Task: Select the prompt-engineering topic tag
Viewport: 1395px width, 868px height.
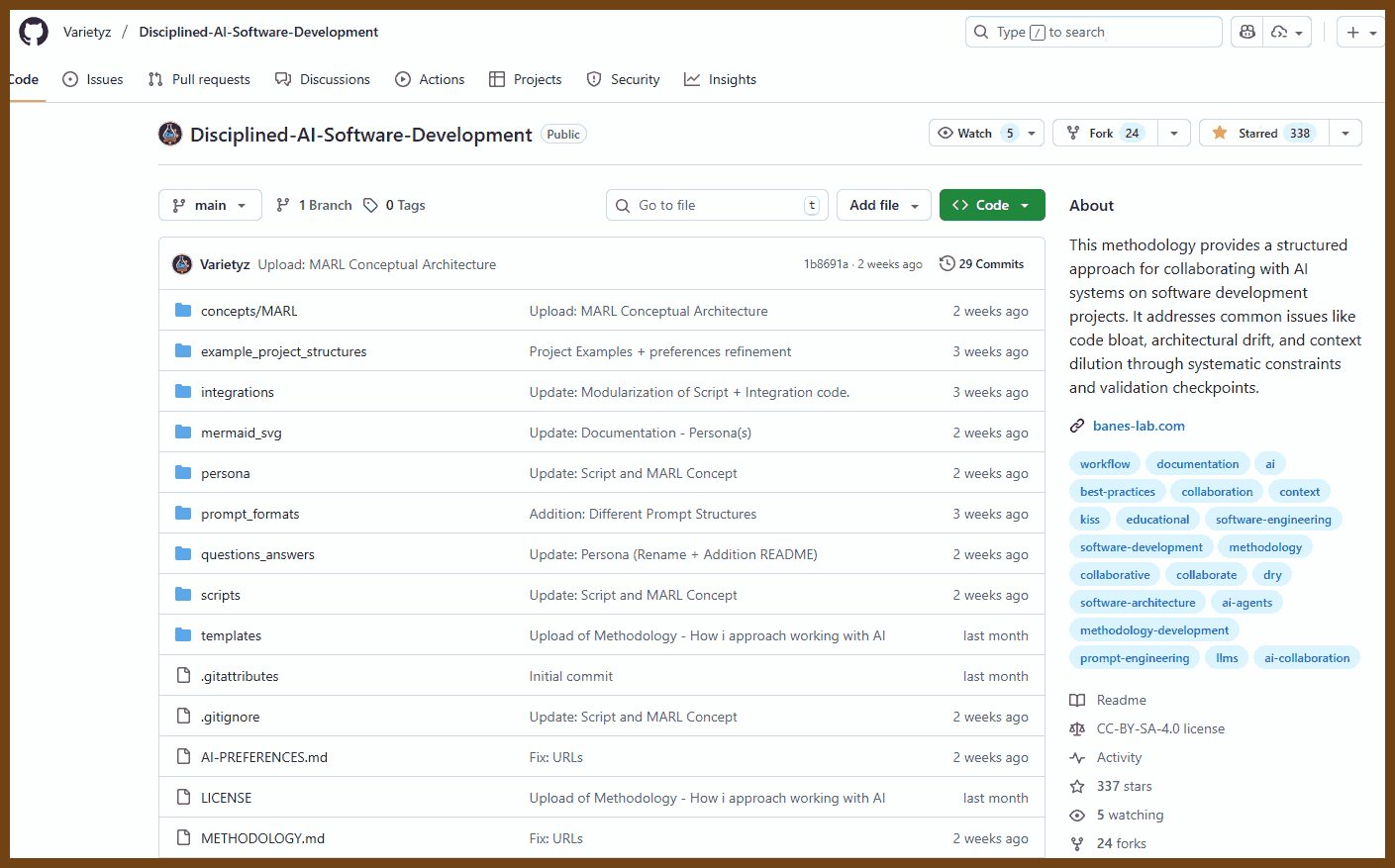Action: (x=1135, y=658)
